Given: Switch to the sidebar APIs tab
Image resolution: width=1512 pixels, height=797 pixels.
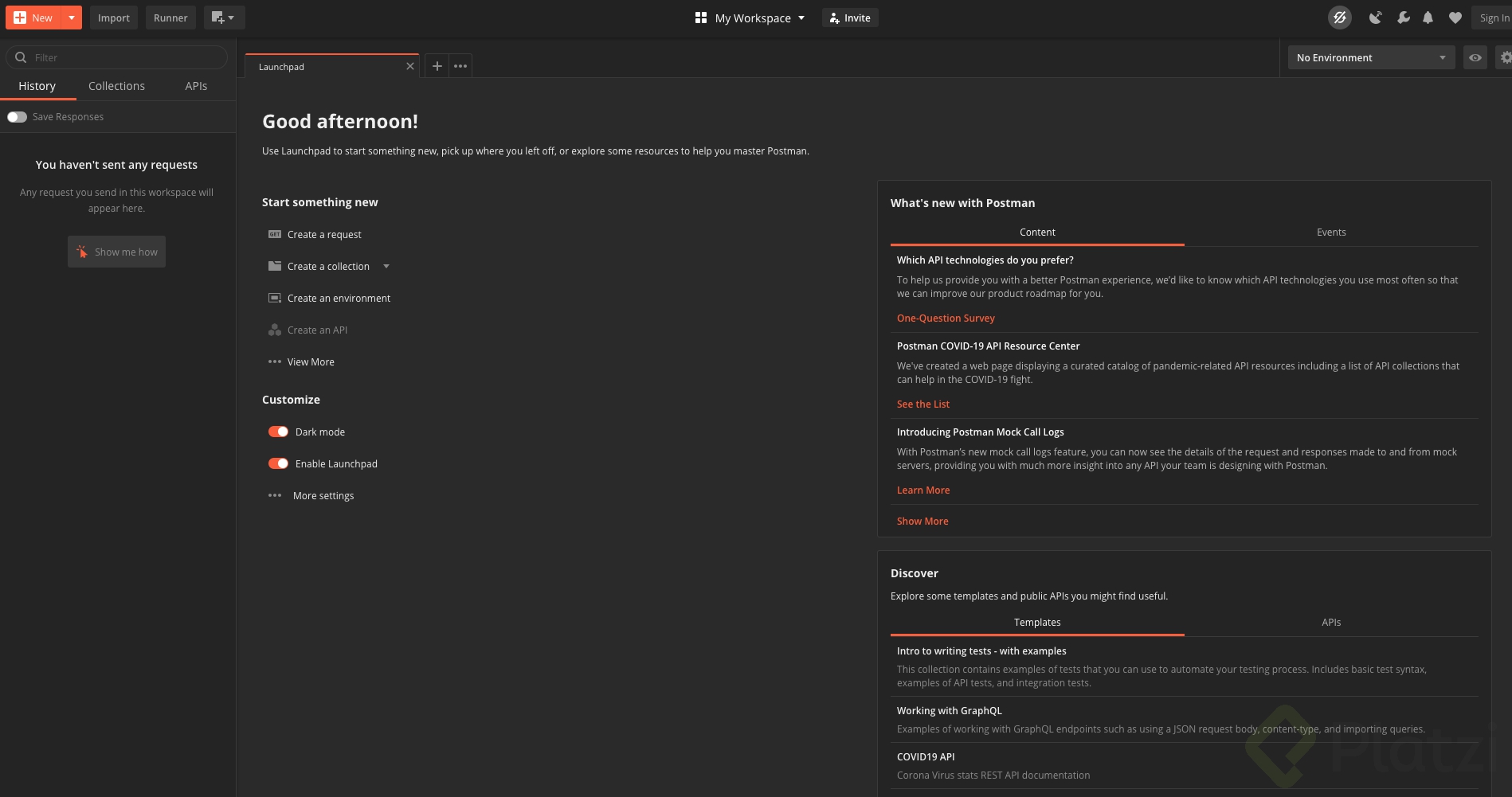Looking at the screenshot, I should (196, 86).
